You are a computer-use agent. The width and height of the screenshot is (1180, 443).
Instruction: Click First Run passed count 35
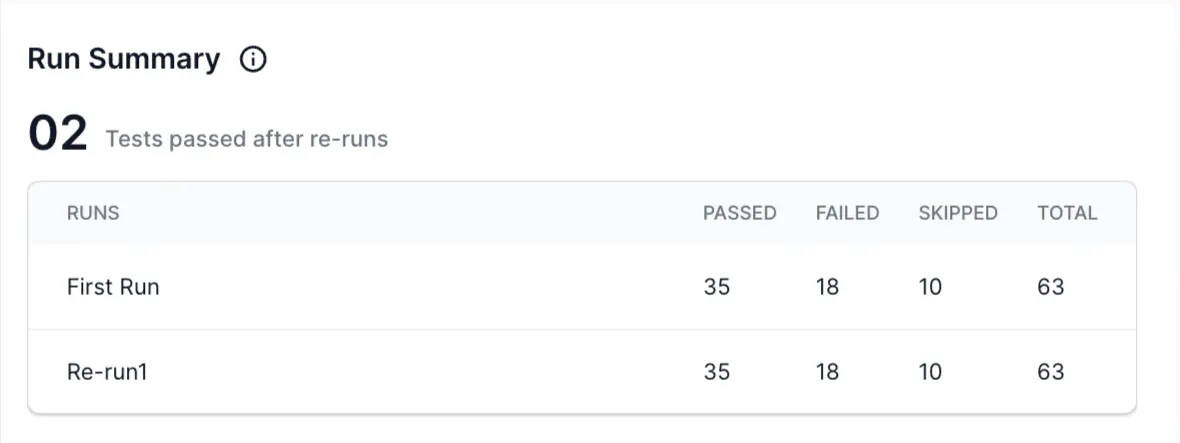(716, 287)
